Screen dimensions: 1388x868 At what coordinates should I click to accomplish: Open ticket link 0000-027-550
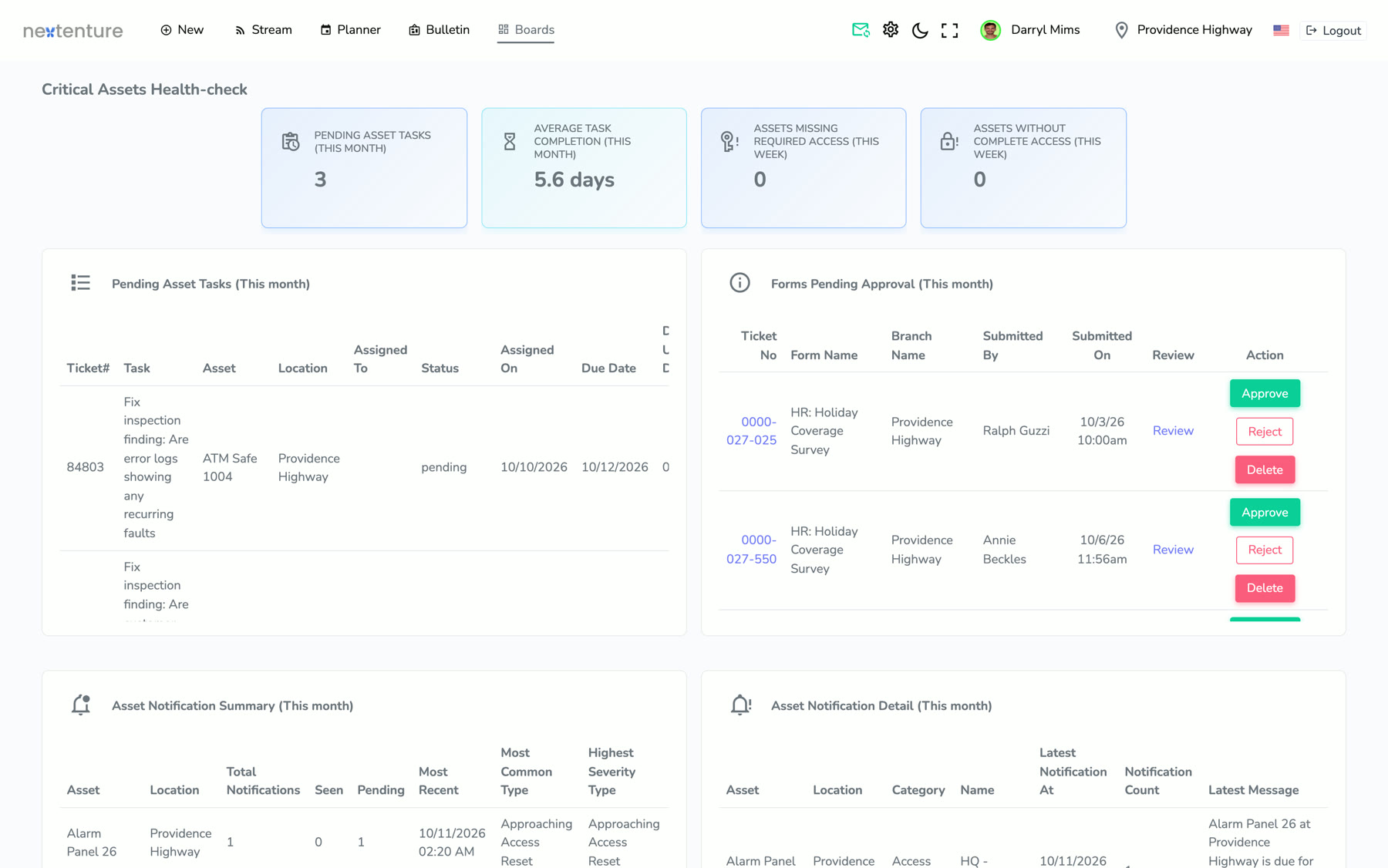click(x=752, y=550)
